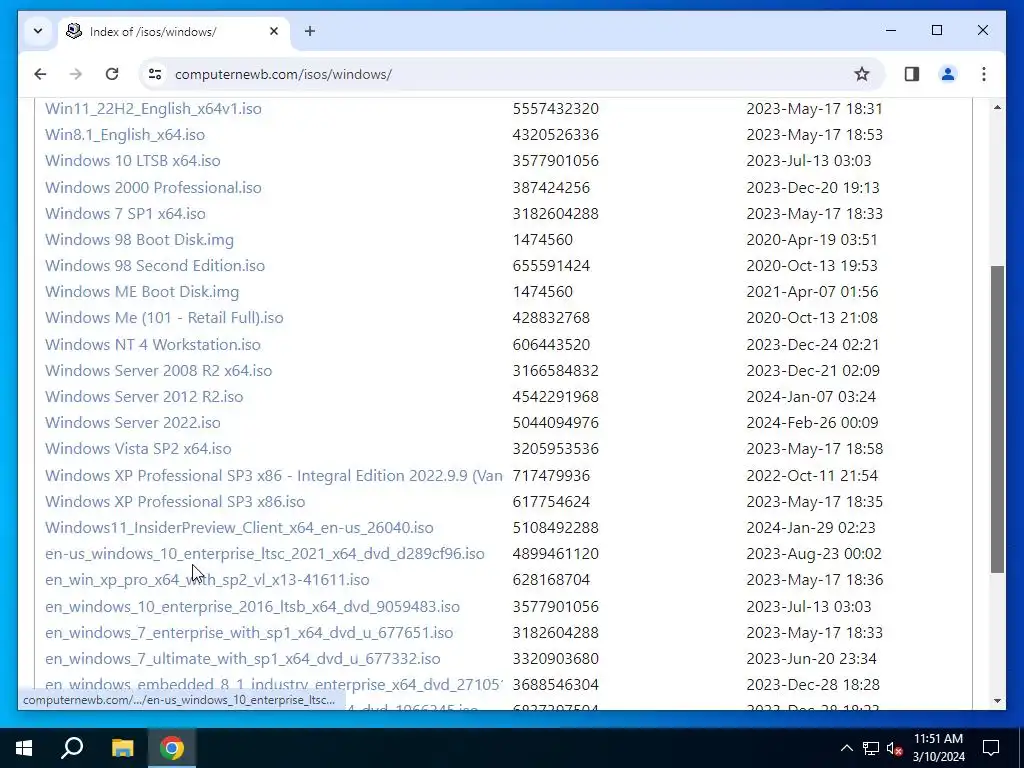Open the notification center icon
Image resolution: width=1024 pixels, height=768 pixels.
(991, 748)
